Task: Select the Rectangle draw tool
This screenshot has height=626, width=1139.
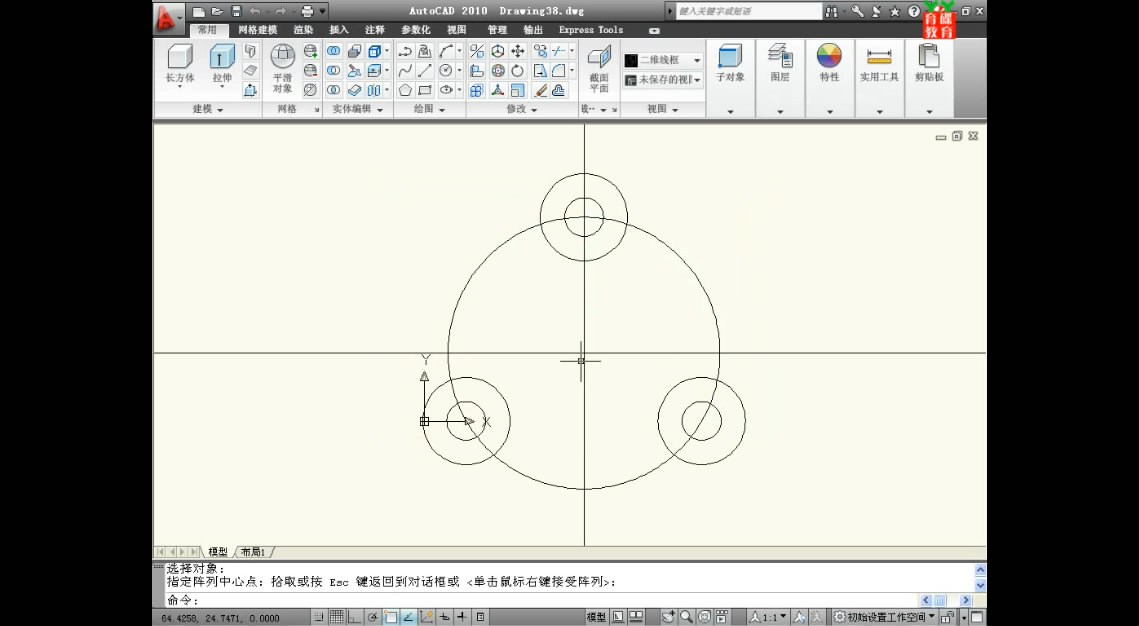Action: click(424, 90)
